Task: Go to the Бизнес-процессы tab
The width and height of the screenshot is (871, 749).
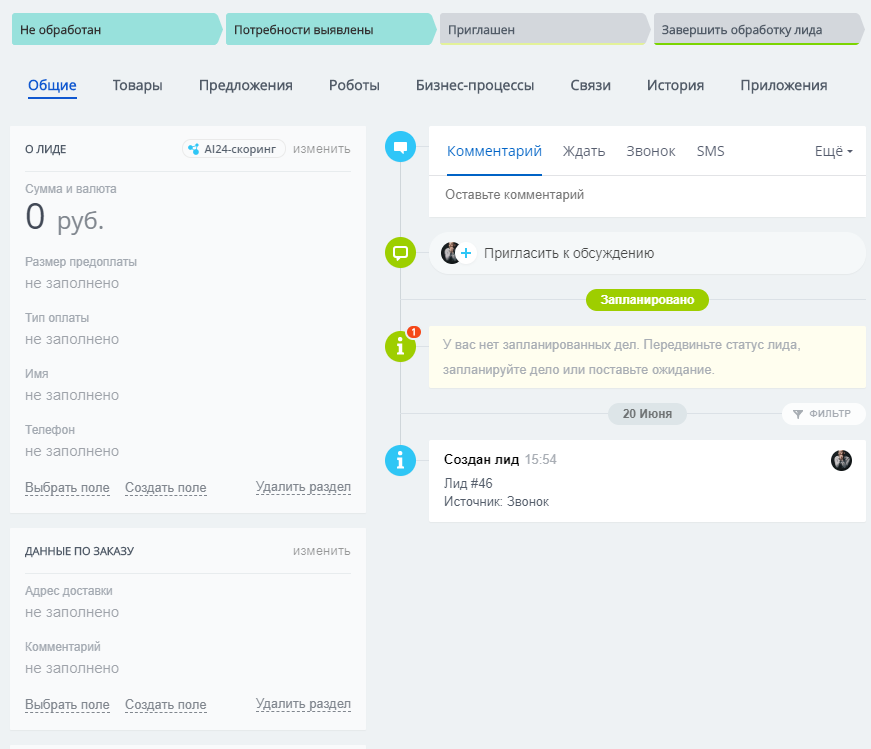Action: (475, 86)
